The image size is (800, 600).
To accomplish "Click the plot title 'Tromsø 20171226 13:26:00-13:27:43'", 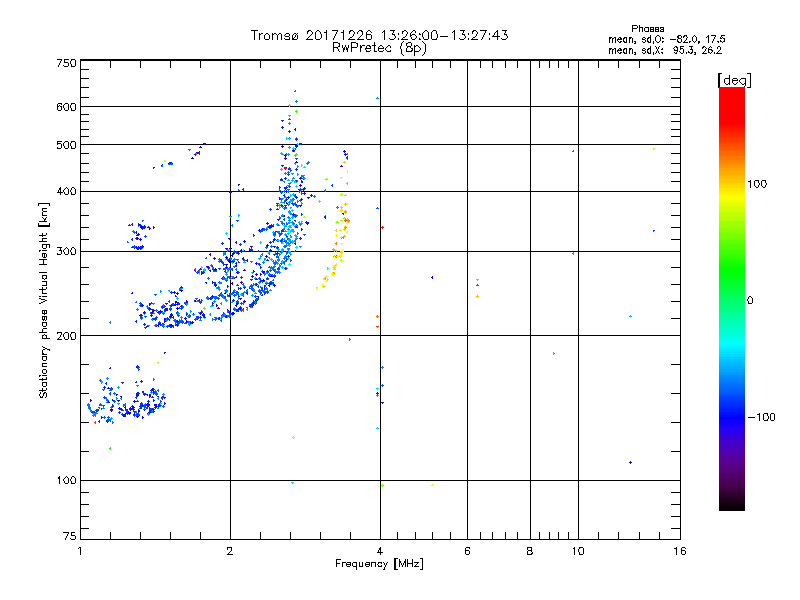I will pyautogui.click(x=379, y=35).
